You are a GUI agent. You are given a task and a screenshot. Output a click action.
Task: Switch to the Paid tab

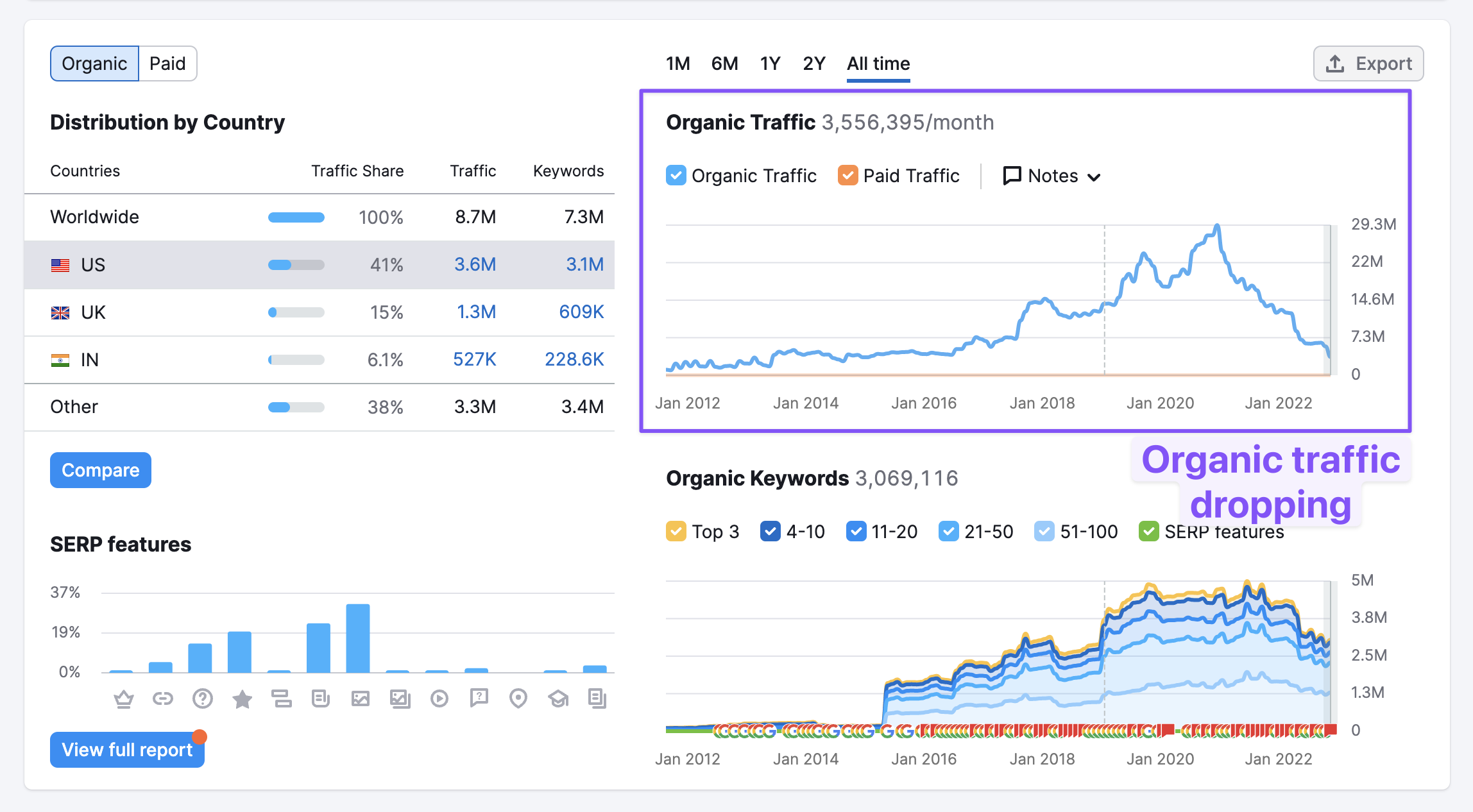click(x=167, y=63)
